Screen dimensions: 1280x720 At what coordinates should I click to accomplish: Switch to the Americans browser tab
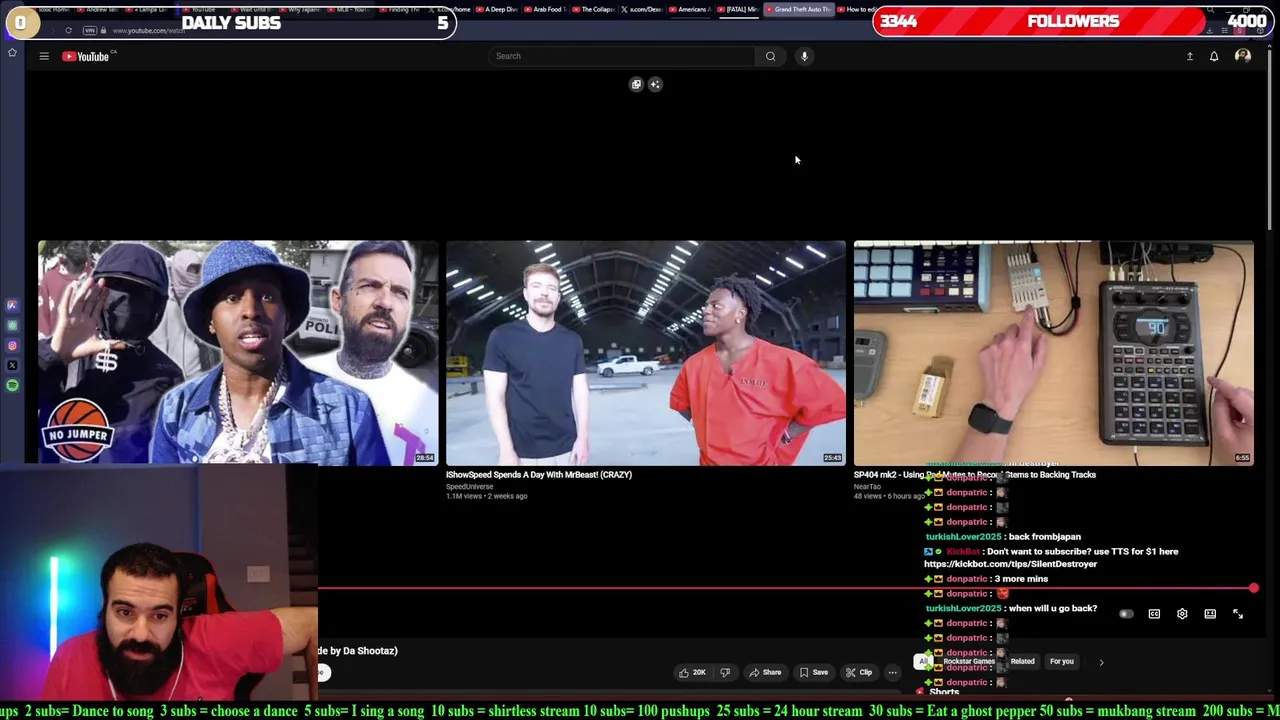click(690, 9)
